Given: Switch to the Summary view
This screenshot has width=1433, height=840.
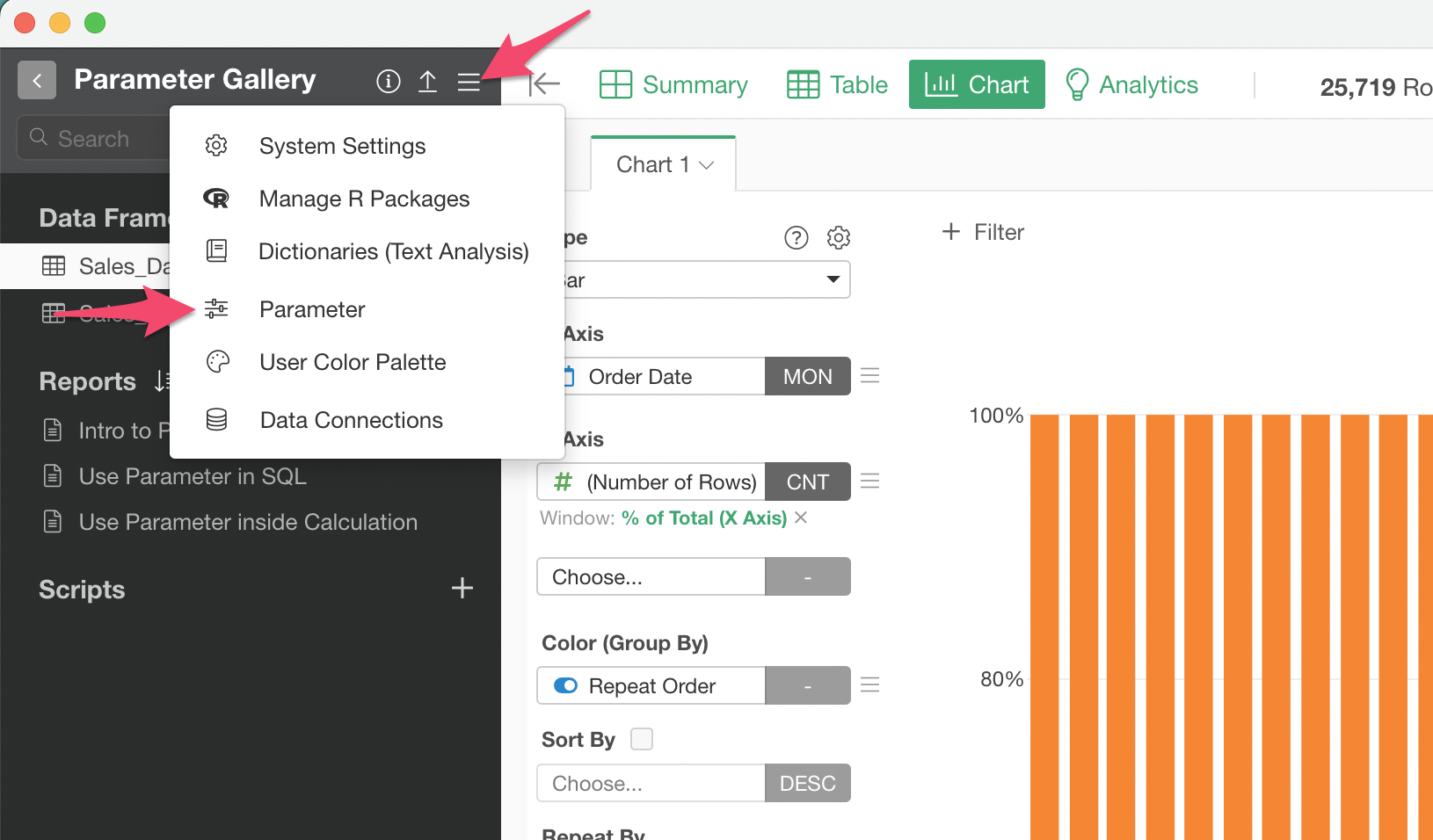Looking at the screenshot, I should [673, 84].
